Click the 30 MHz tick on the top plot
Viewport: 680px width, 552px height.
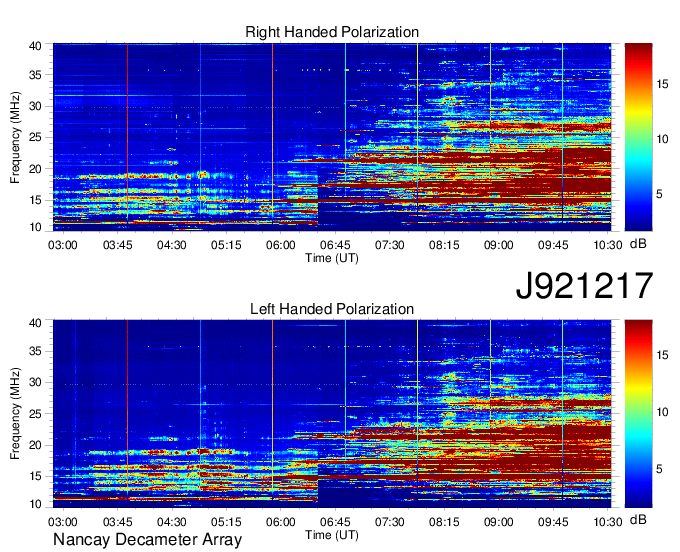coord(36,106)
